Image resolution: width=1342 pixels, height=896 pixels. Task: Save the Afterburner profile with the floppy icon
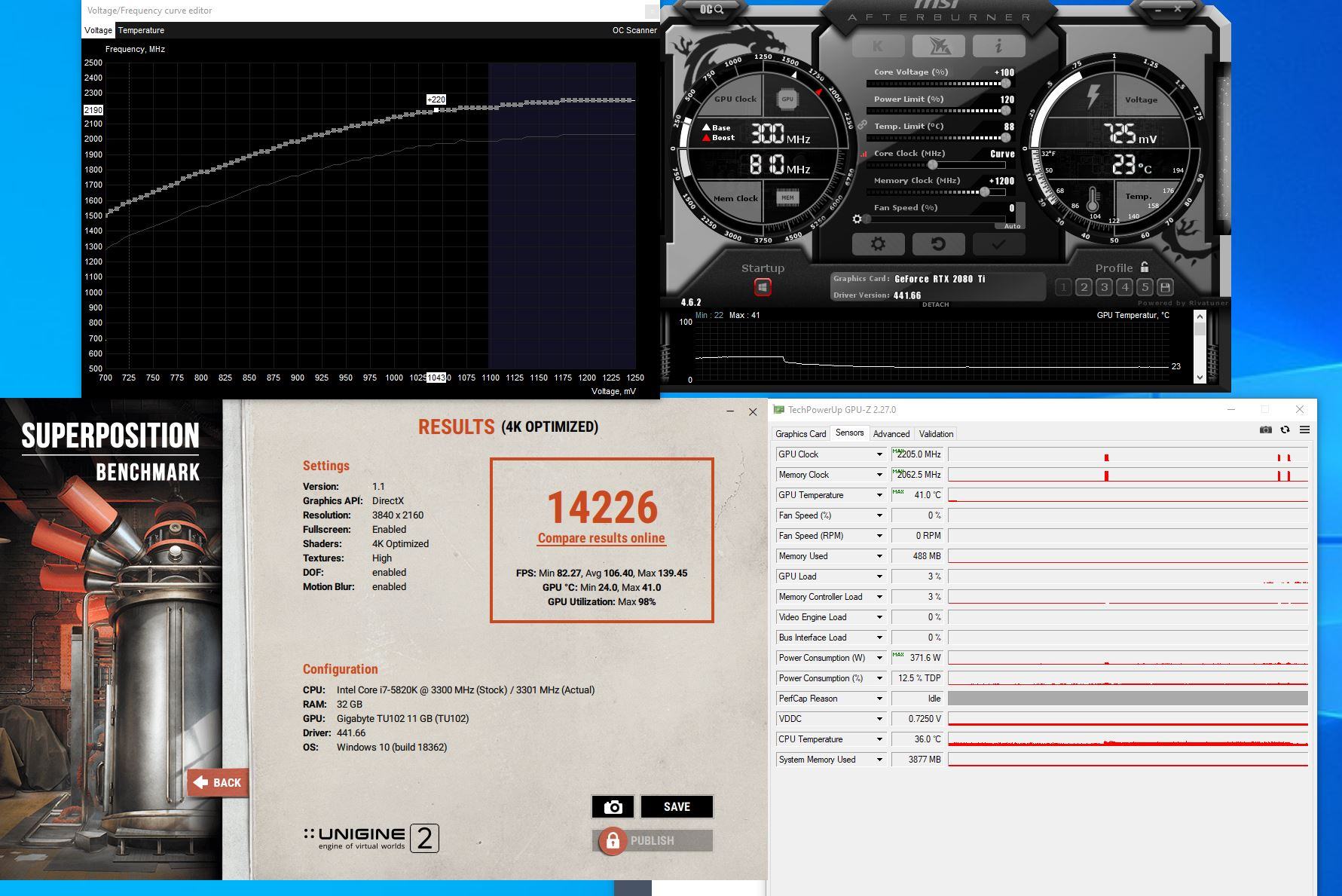(x=1165, y=287)
